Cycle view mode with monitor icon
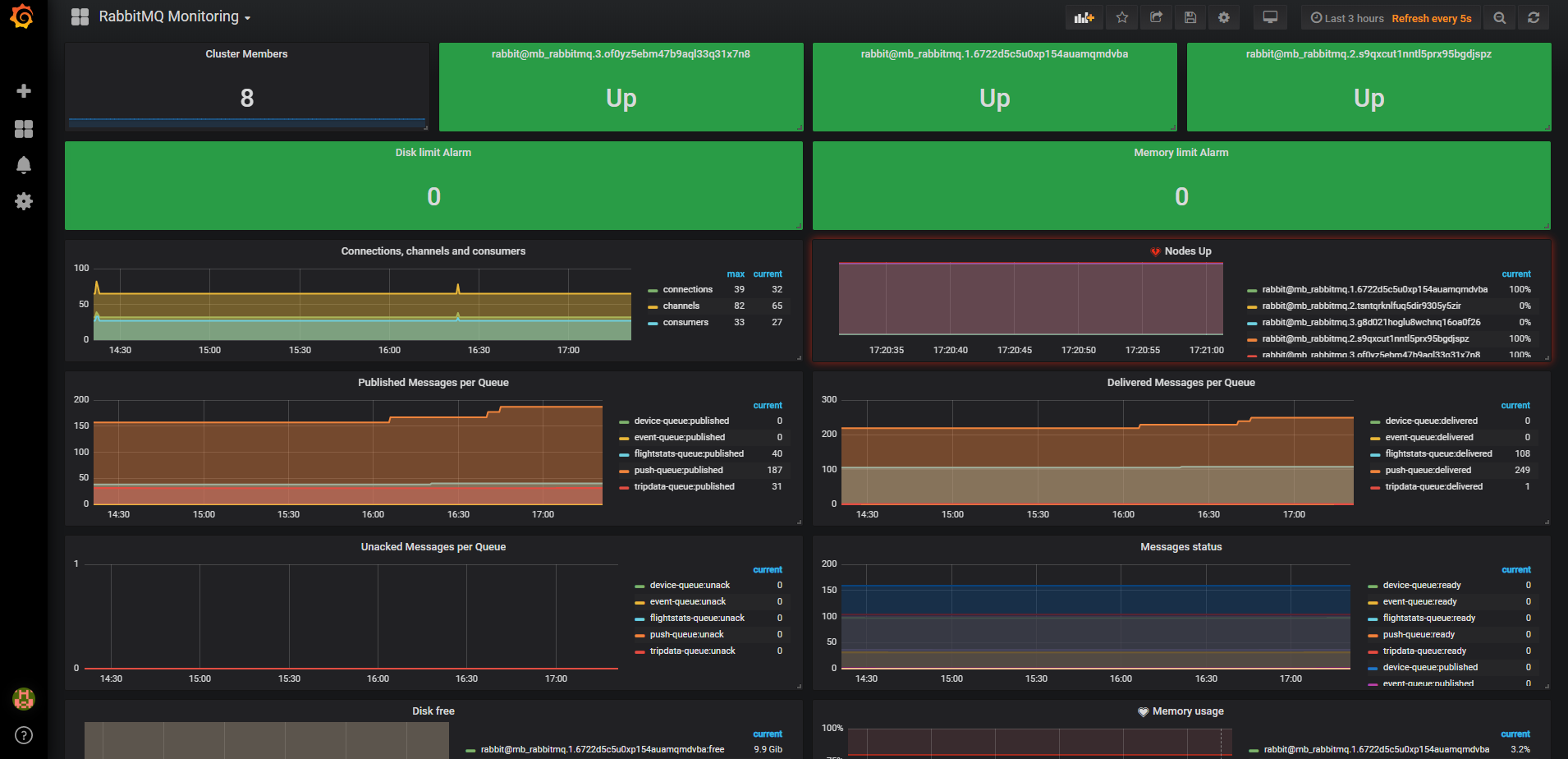The image size is (1568, 759). (1270, 17)
